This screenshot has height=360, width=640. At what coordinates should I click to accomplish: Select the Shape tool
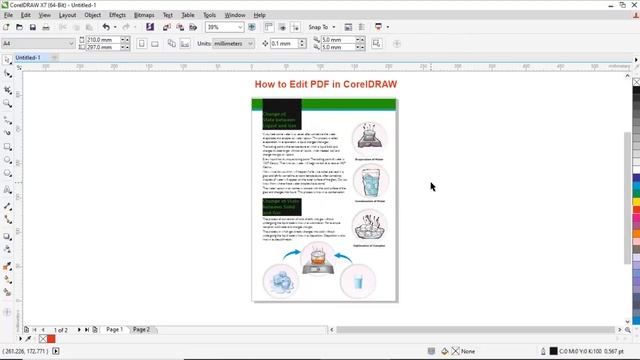pyautogui.click(x=7, y=74)
